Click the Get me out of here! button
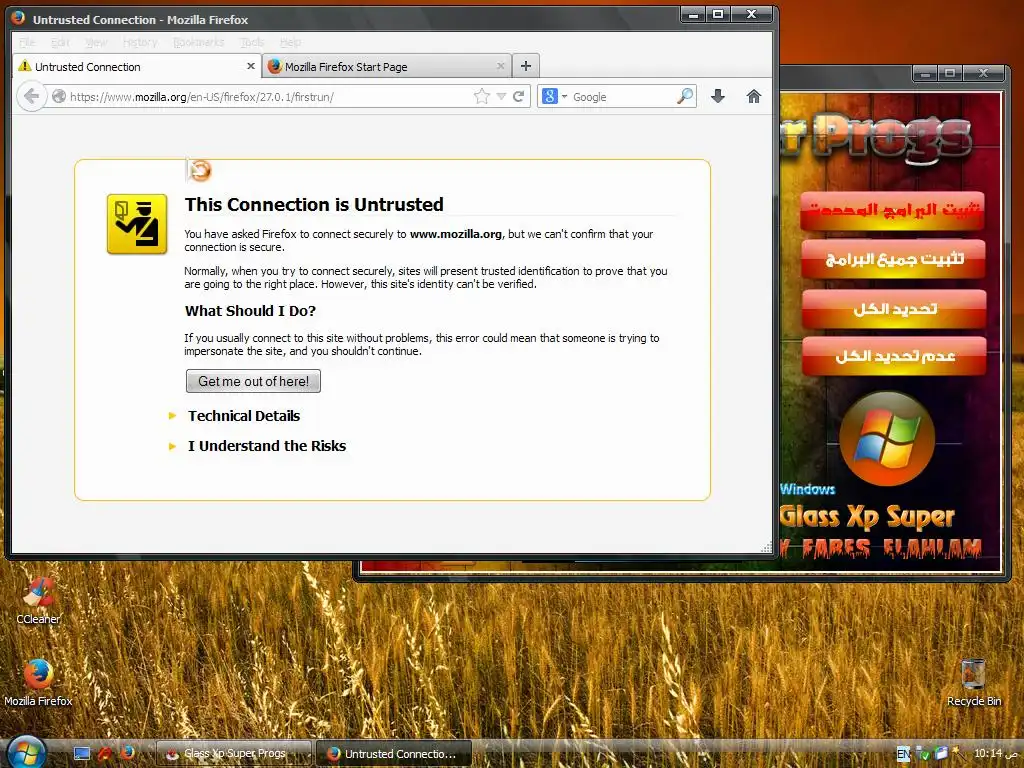This screenshot has height=768, width=1024. [253, 381]
